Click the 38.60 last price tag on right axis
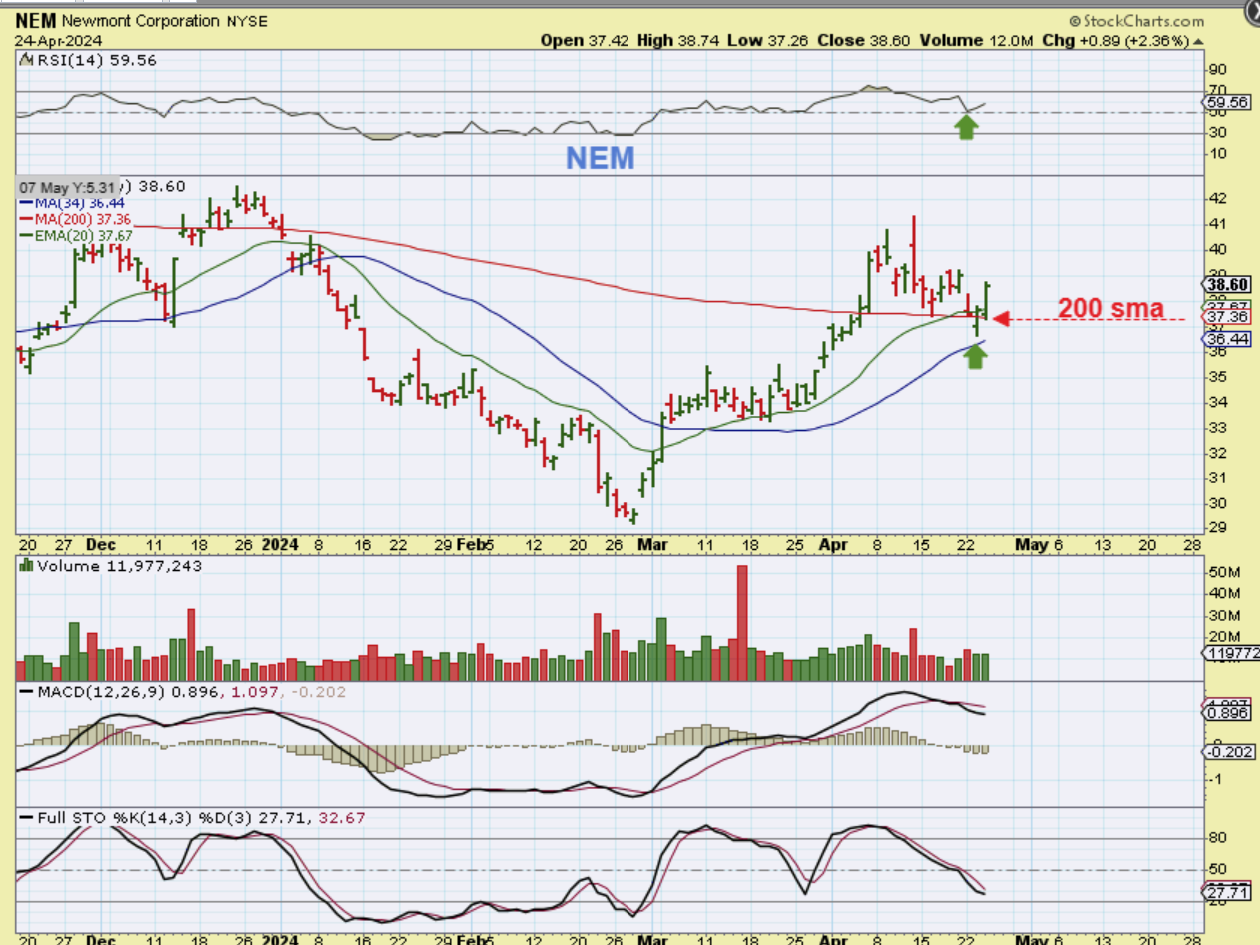The height and width of the screenshot is (945, 1260). [x=1228, y=284]
